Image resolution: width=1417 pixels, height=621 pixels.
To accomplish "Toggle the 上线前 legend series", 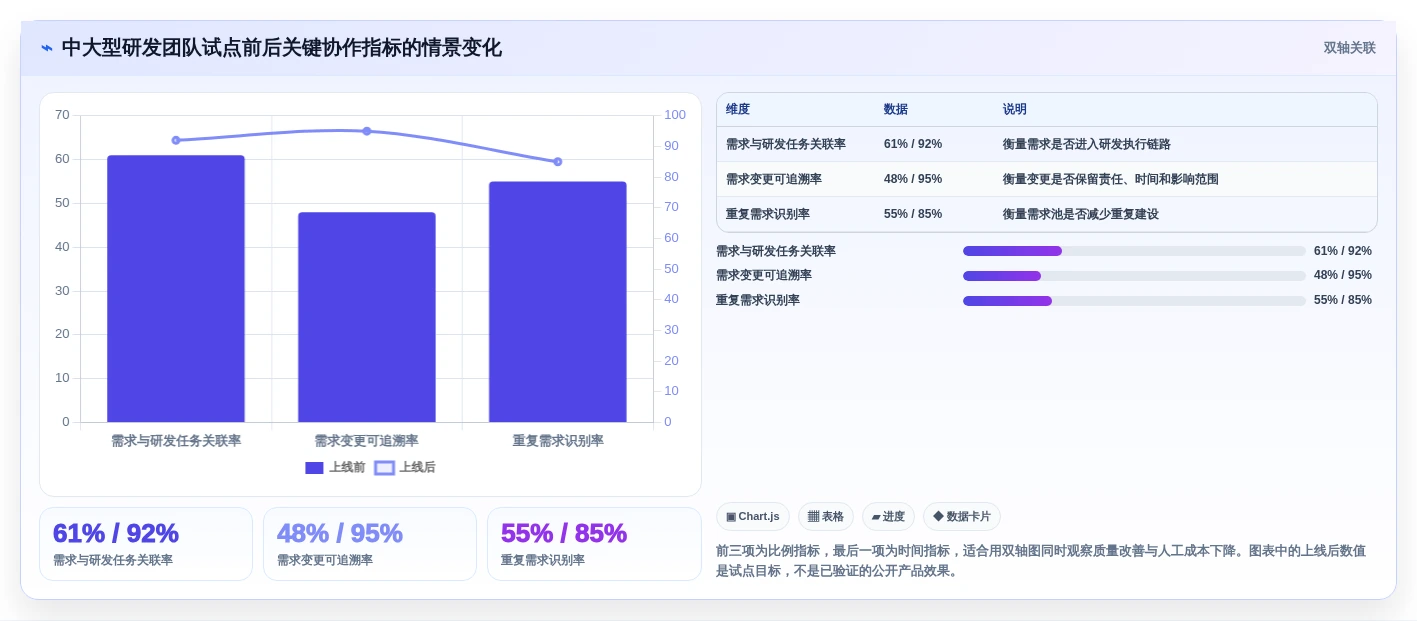I will point(335,467).
